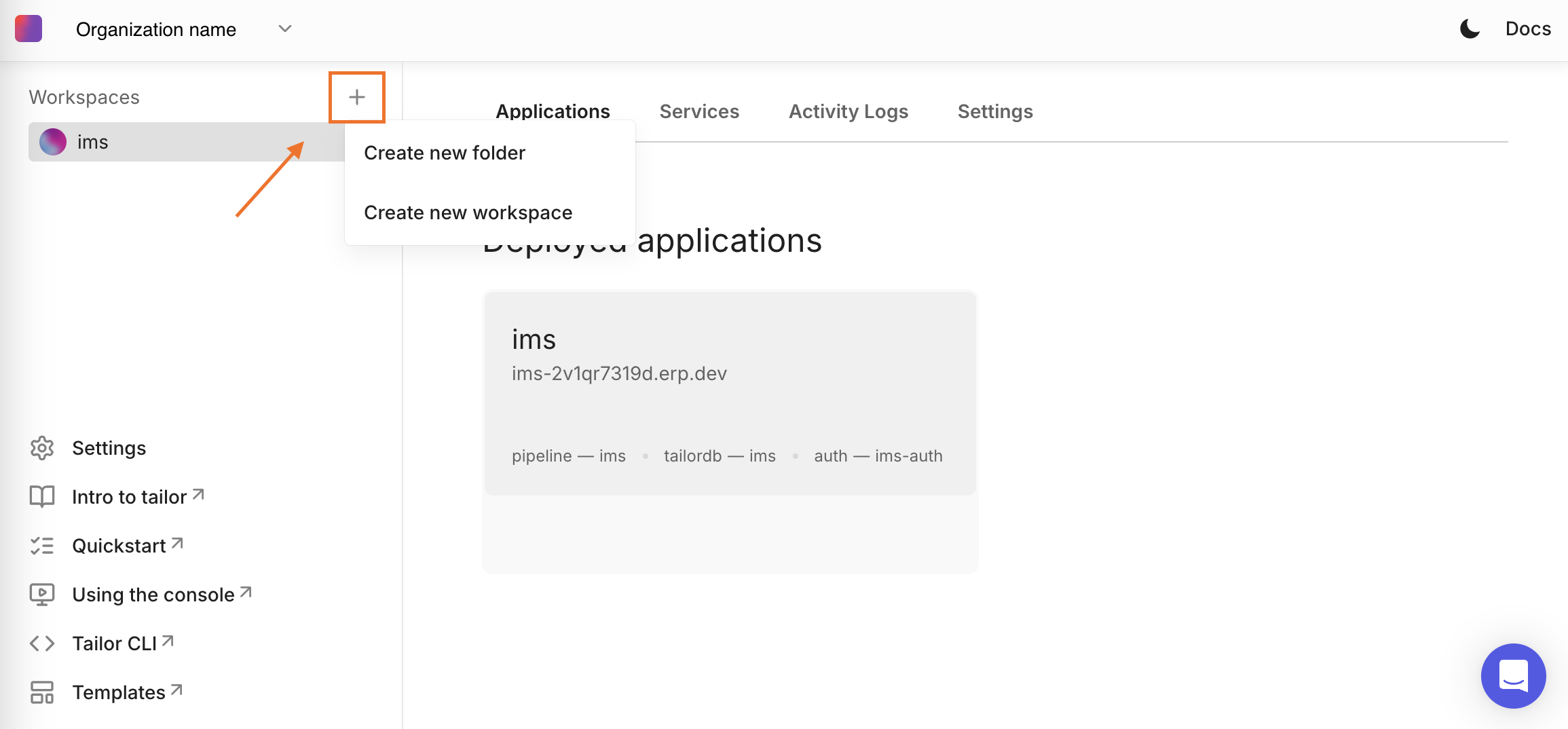Choose Create new folder from the menu

445,153
